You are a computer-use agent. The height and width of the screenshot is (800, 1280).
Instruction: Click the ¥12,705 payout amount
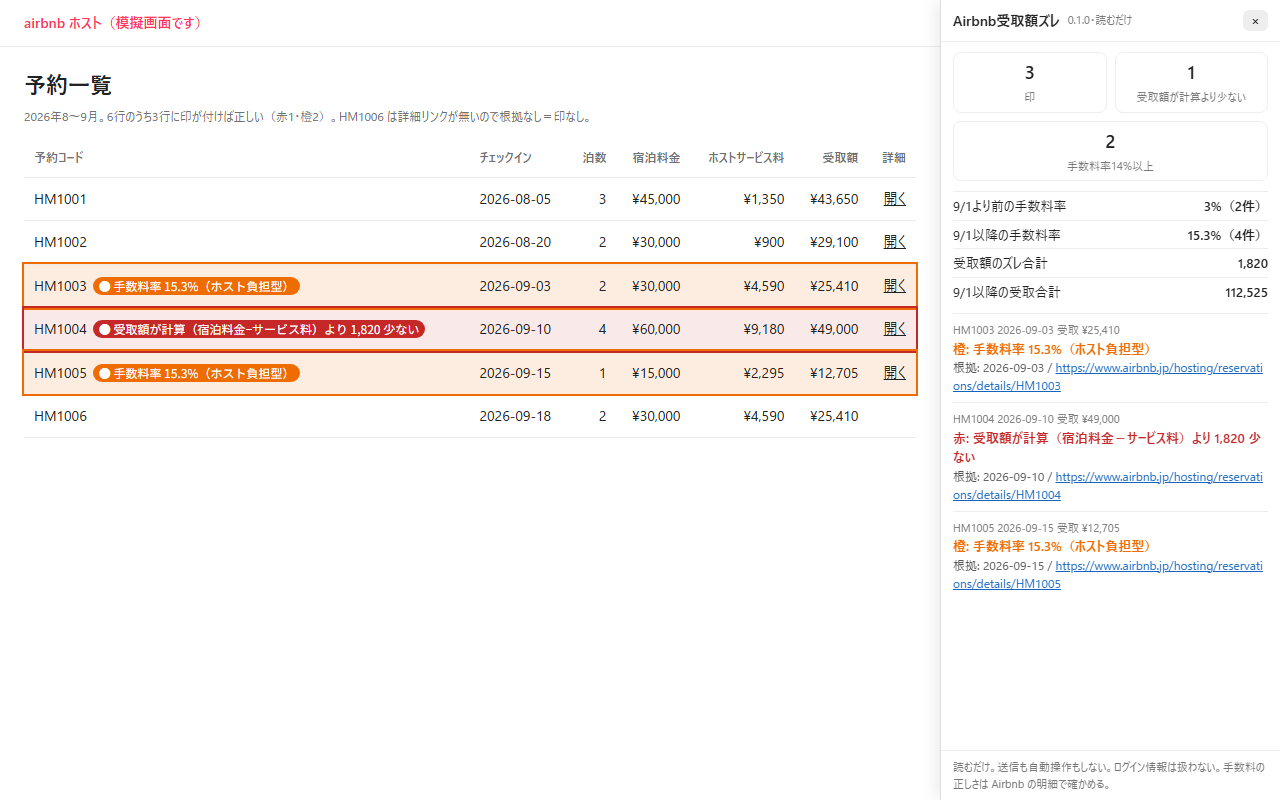tap(834, 373)
